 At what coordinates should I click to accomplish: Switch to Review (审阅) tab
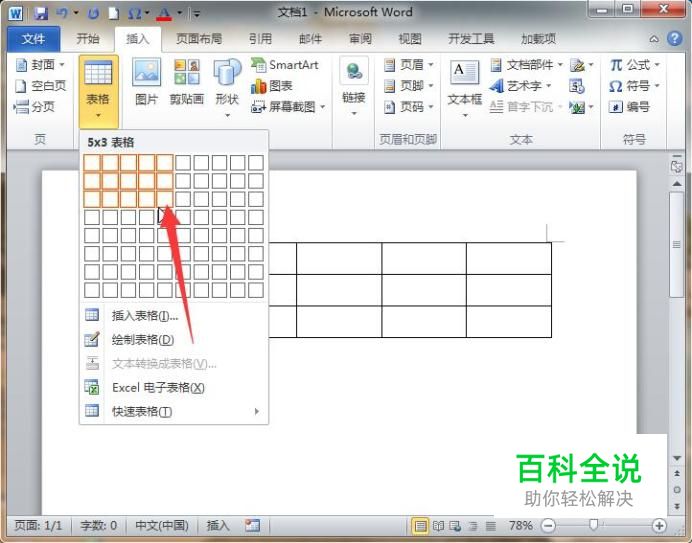point(360,39)
